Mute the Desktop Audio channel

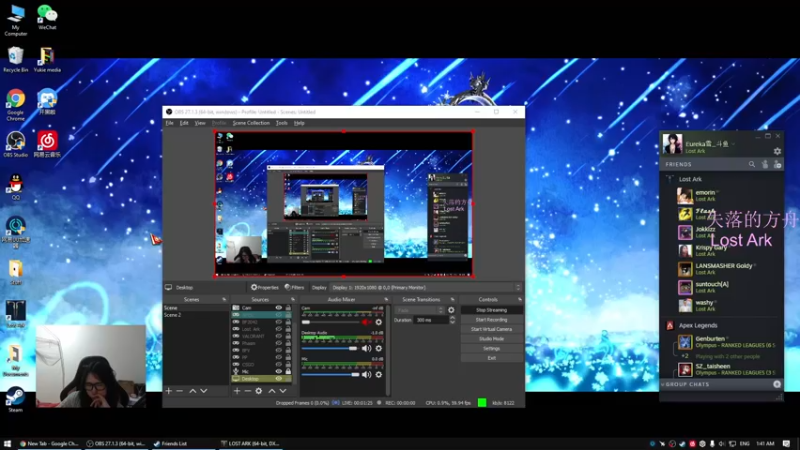(x=366, y=348)
